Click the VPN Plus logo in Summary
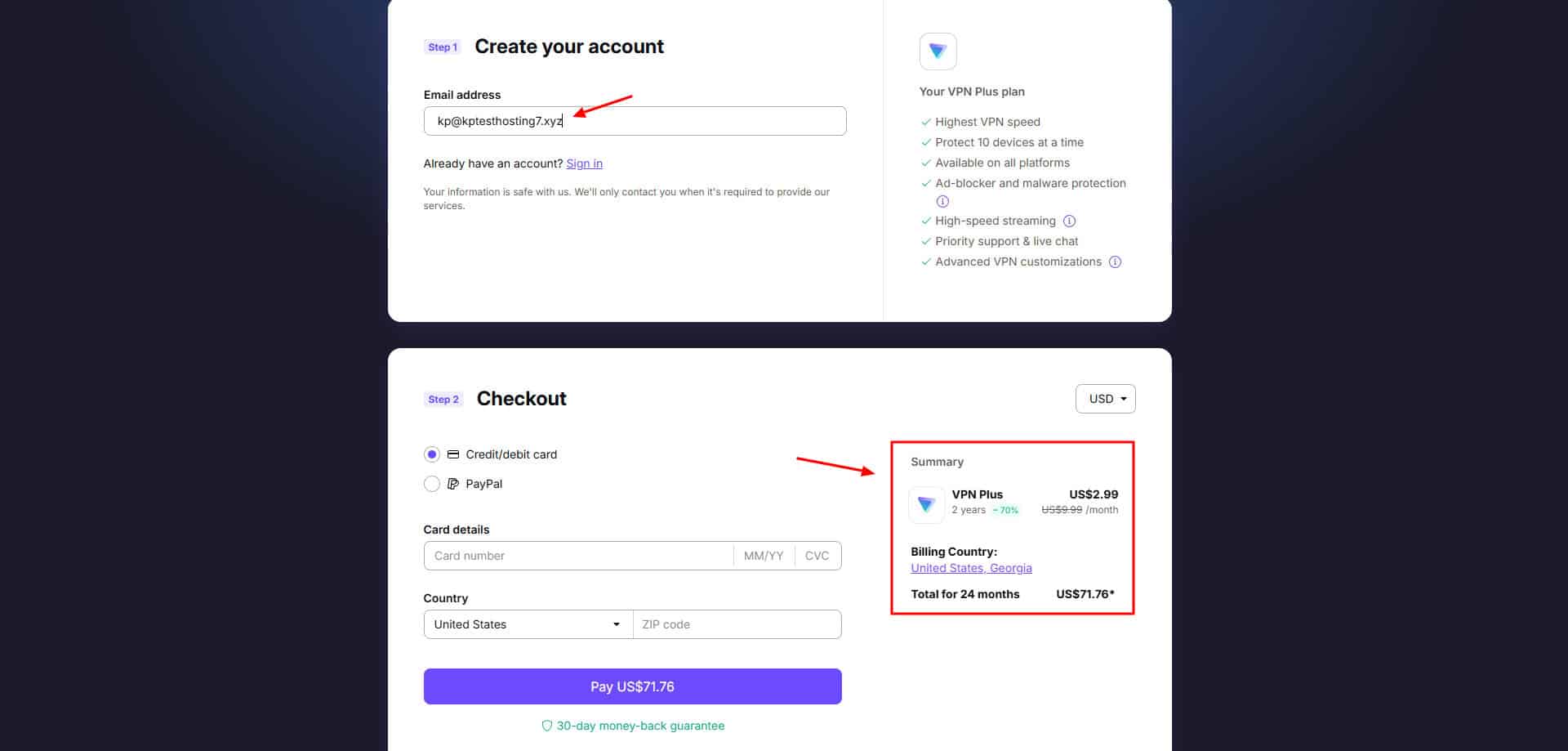Image resolution: width=1568 pixels, height=751 pixels. point(926,504)
